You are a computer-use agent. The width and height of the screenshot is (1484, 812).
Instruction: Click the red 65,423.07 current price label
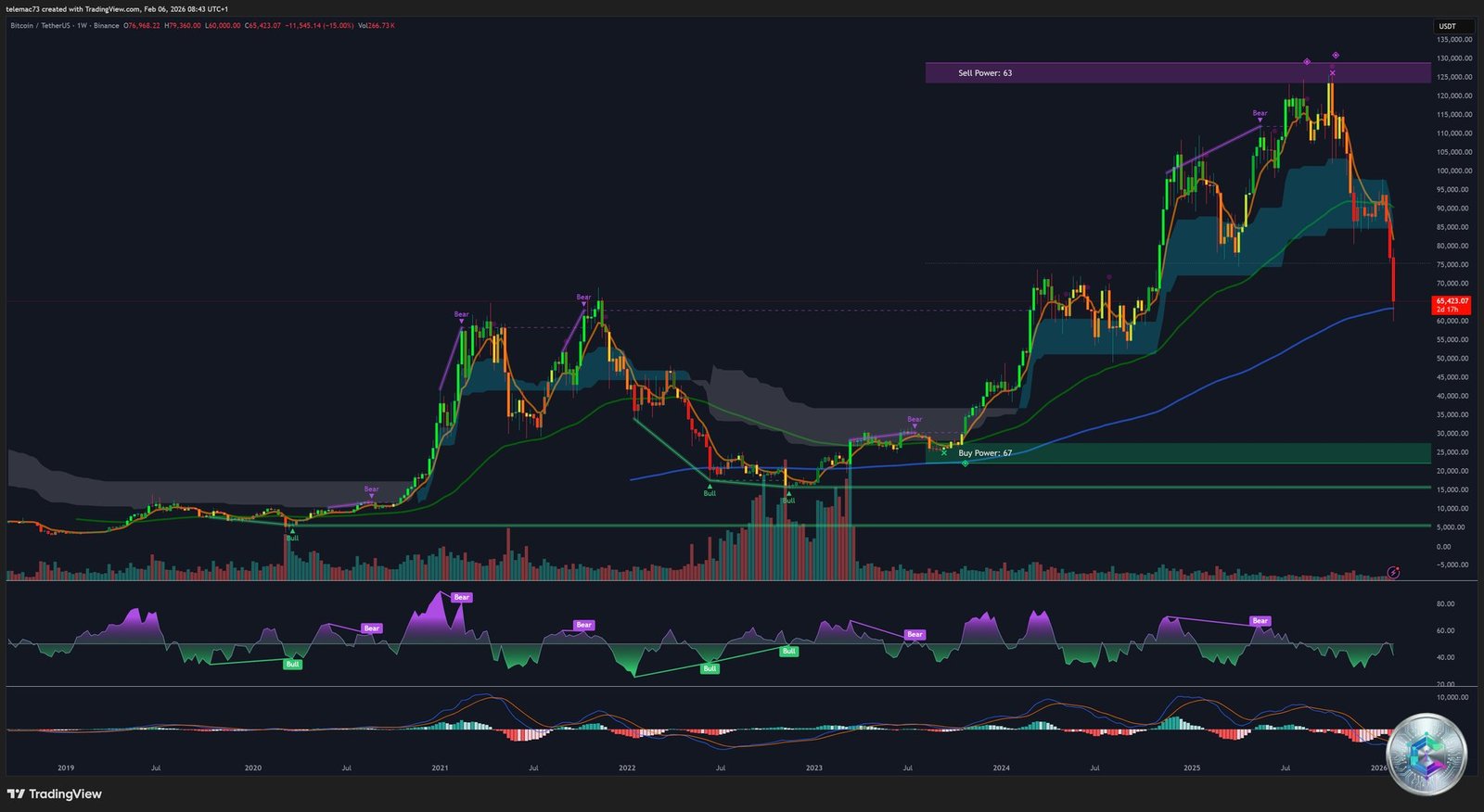click(1452, 305)
